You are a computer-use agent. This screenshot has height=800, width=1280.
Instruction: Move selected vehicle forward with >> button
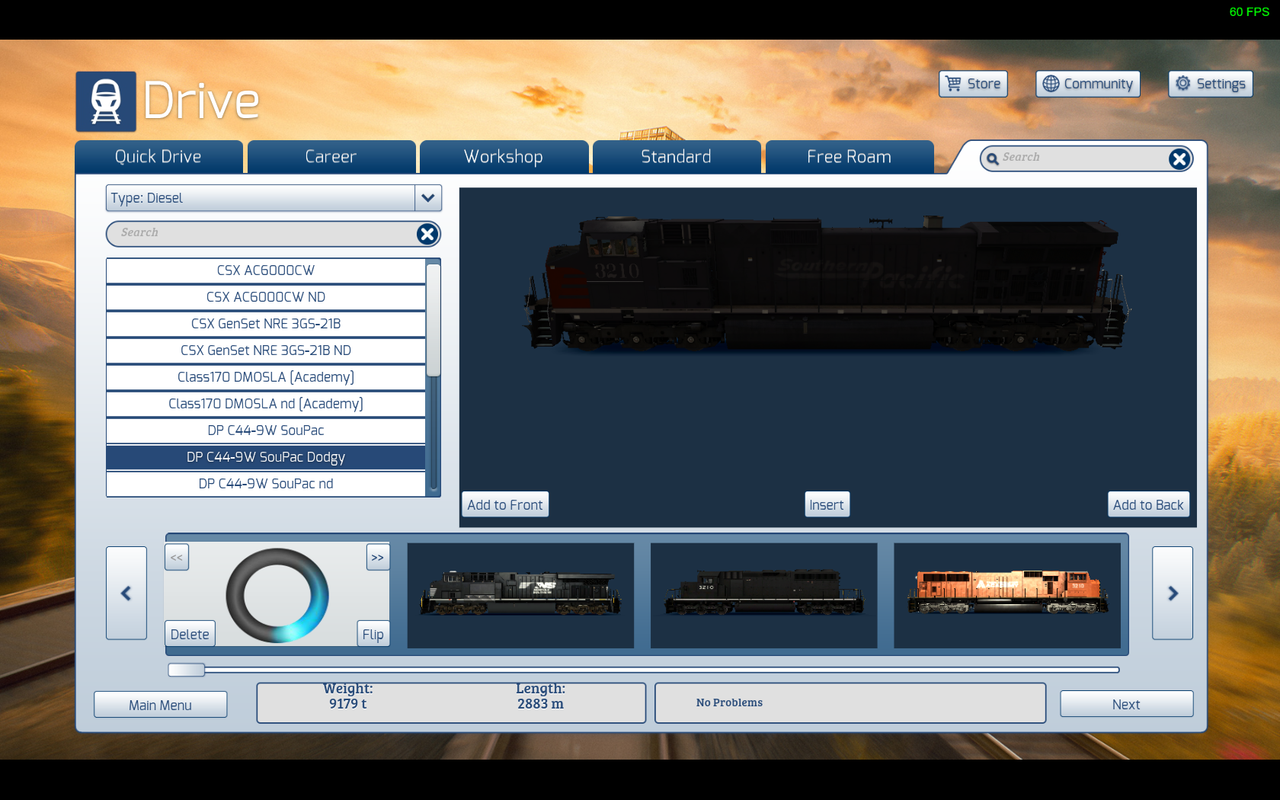point(377,557)
